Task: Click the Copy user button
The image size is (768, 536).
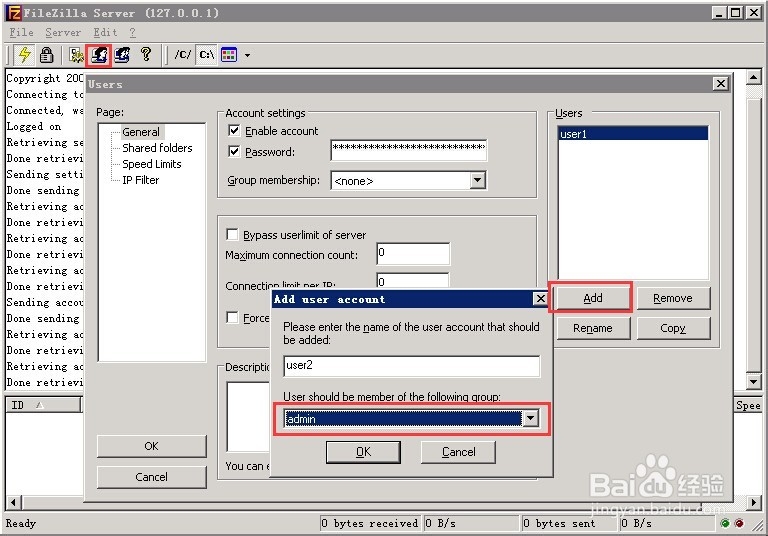Action: (x=673, y=328)
